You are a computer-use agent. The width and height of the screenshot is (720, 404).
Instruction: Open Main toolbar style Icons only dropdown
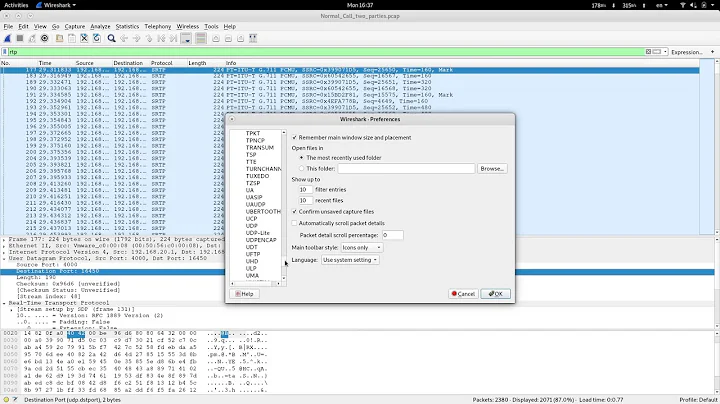[x=362, y=247]
